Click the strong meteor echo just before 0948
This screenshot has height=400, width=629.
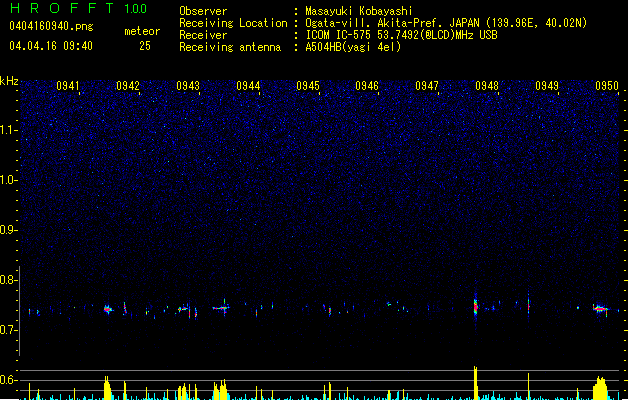pyautogui.click(x=476, y=306)
